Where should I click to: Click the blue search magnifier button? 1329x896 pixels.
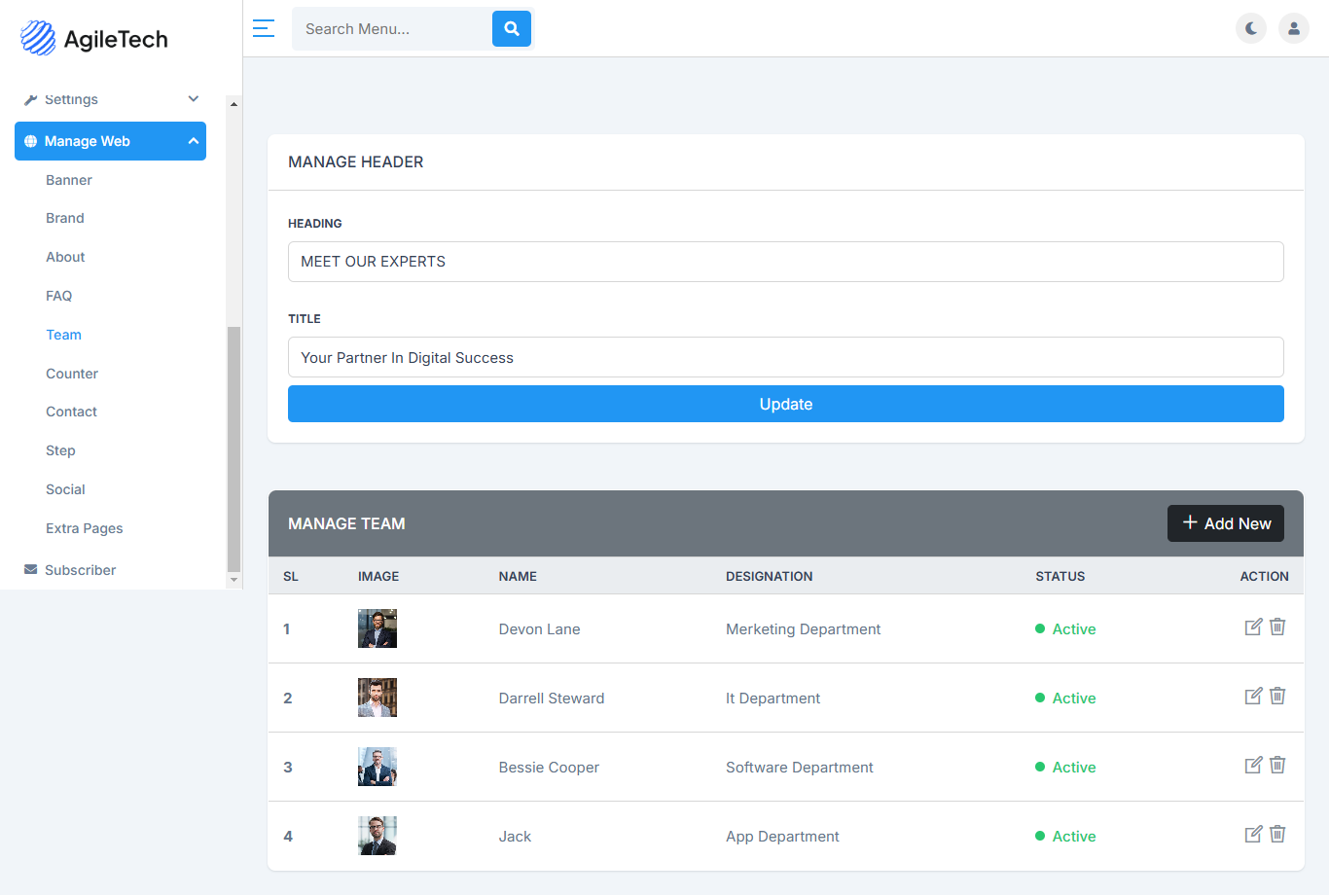point(512,29)
